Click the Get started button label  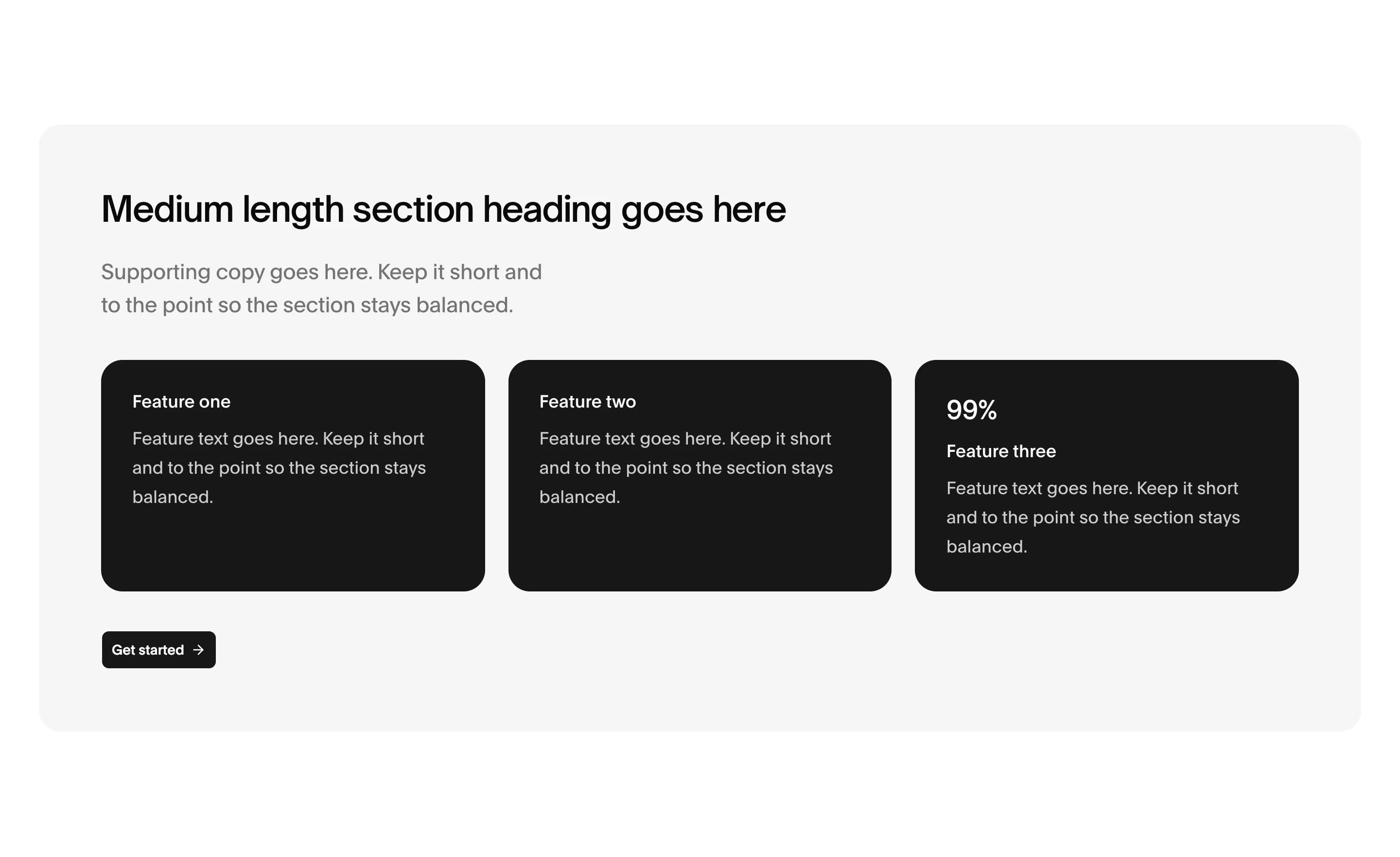coord(148,649)
